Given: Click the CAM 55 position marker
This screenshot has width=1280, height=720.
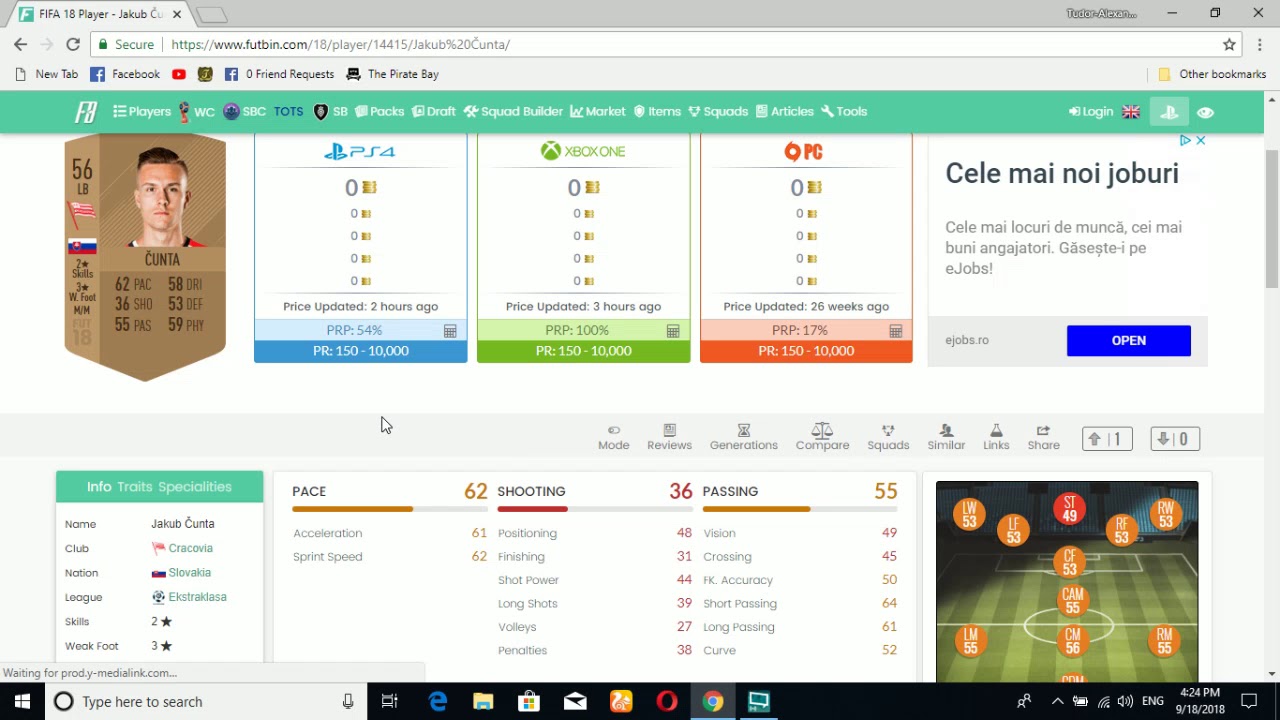Looking at the screenshot, I should pyautogui.click(x=1073, y=601).
